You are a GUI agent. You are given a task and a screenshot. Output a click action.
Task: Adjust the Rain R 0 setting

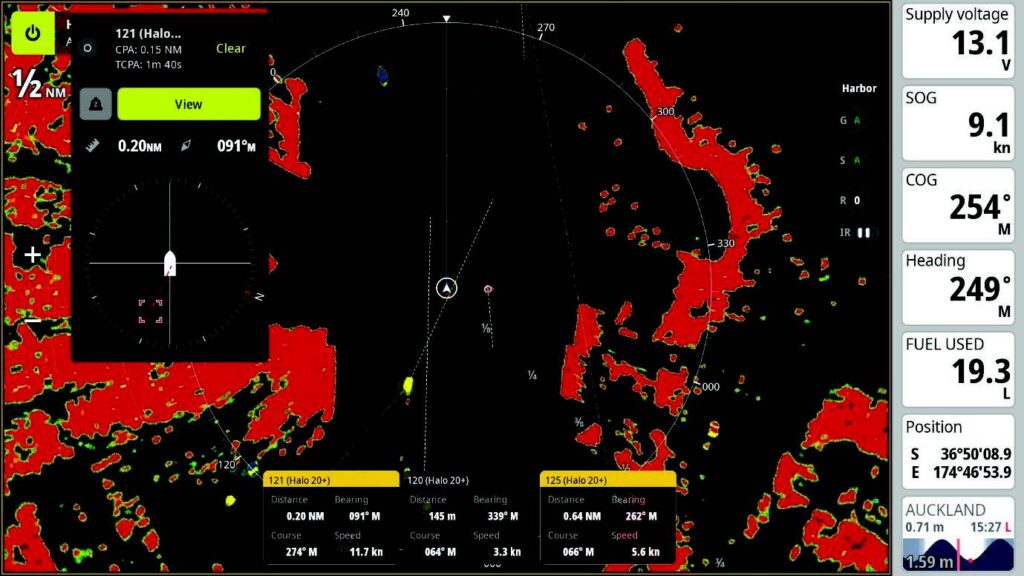(850, 200)
